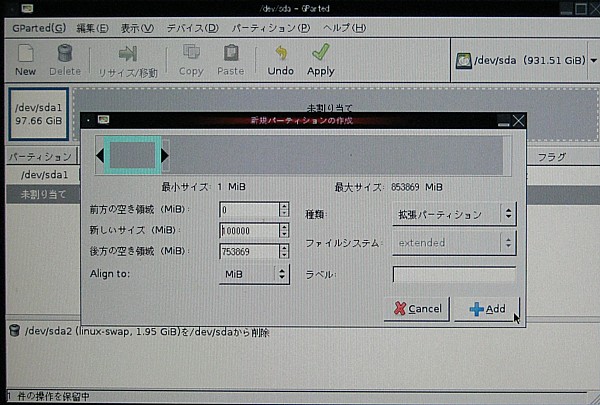Image resolution: width=600 pixels, height=405 pixels.
Task: Open the ファイルシステム extended dropdown
Action: point(454,243)
